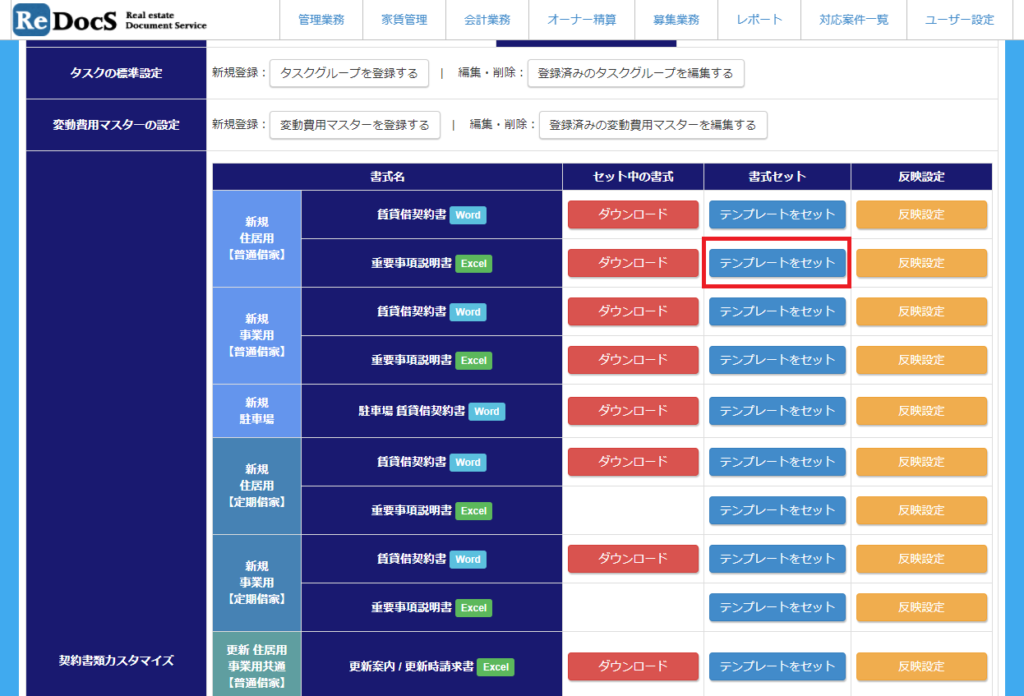This screenshot has height=696, width=1024.
Task: Click Word badge in 新規住居用普通借家 row
Action: 468,215
